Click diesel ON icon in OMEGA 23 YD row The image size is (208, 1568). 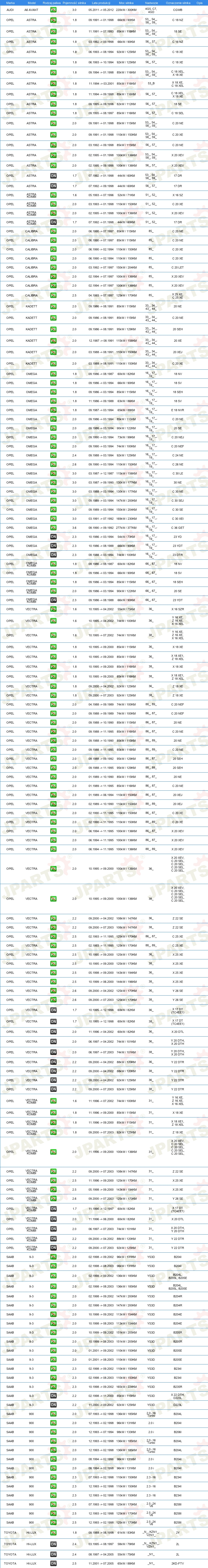53,537
